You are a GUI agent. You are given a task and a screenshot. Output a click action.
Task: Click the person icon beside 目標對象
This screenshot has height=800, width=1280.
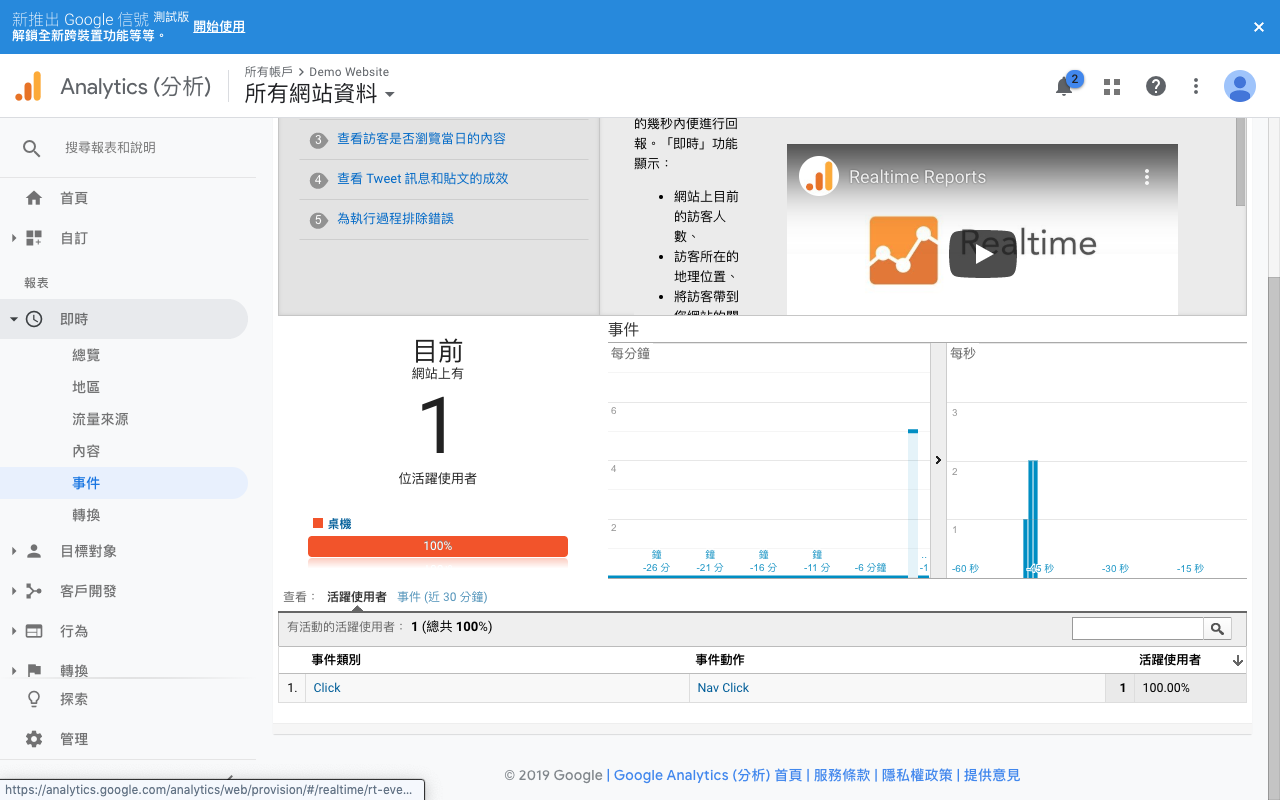(34, 551)
